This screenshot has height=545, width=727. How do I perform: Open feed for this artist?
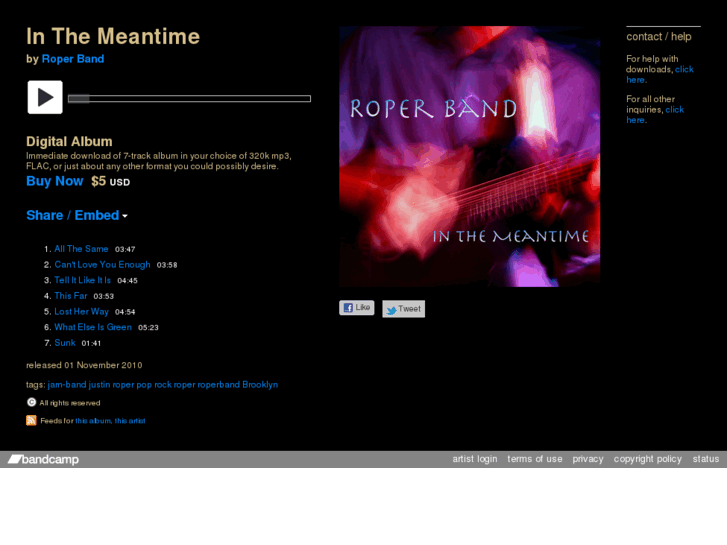point(130,421)
